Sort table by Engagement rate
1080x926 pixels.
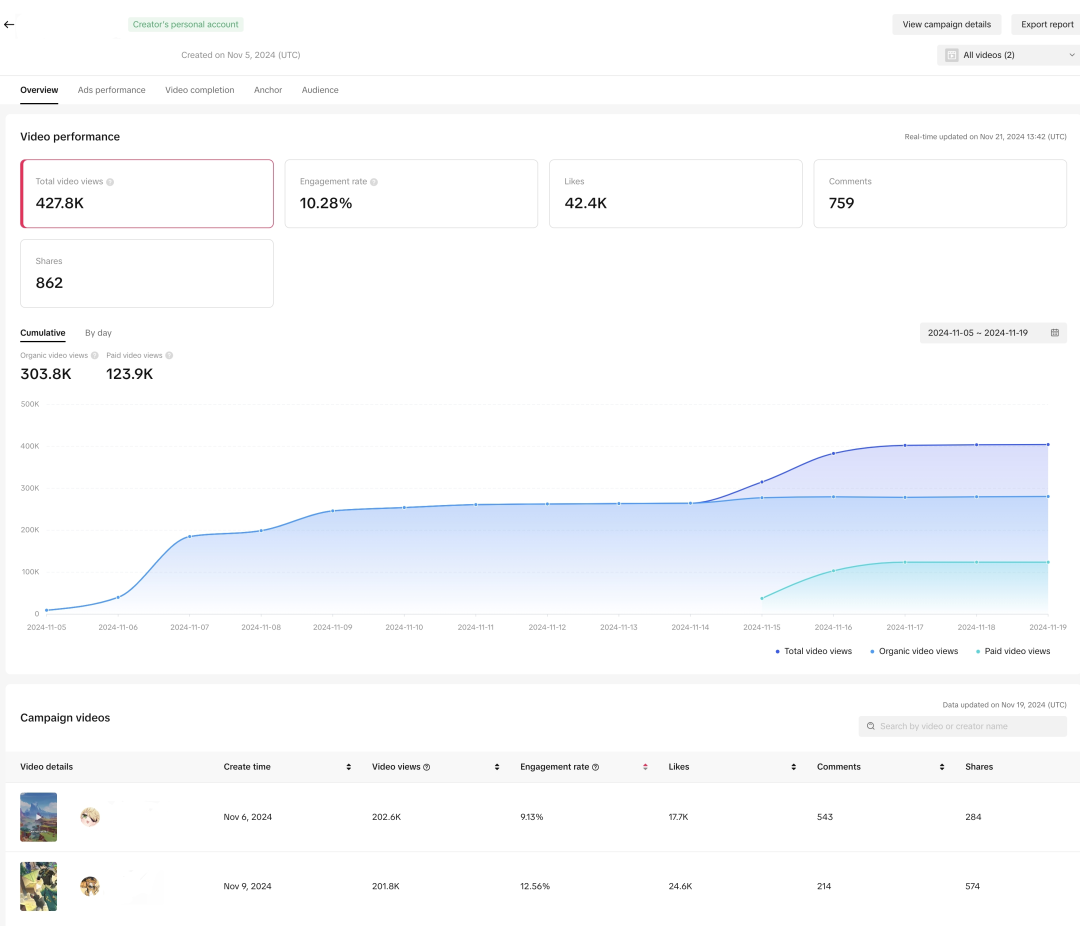click(x=645, y=767)
